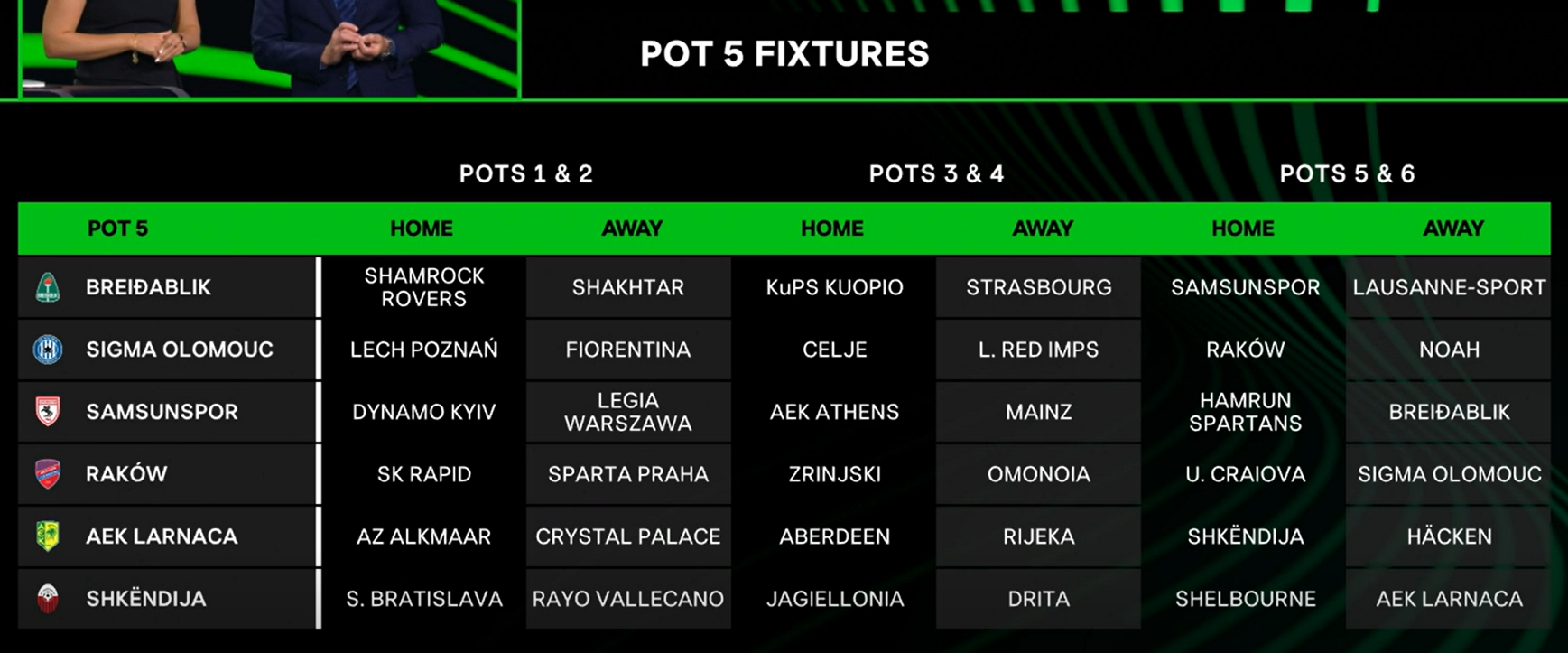The image size is (1568, 653).
Task: Select the POTS 3 & 4 heading
Action: [936, 173]
